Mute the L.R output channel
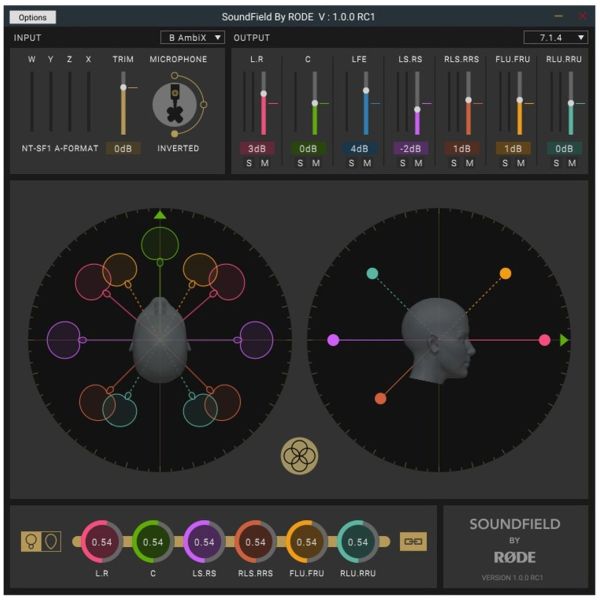Image resolution: width=600 pixels, height=600 pixels. (264, 164)
